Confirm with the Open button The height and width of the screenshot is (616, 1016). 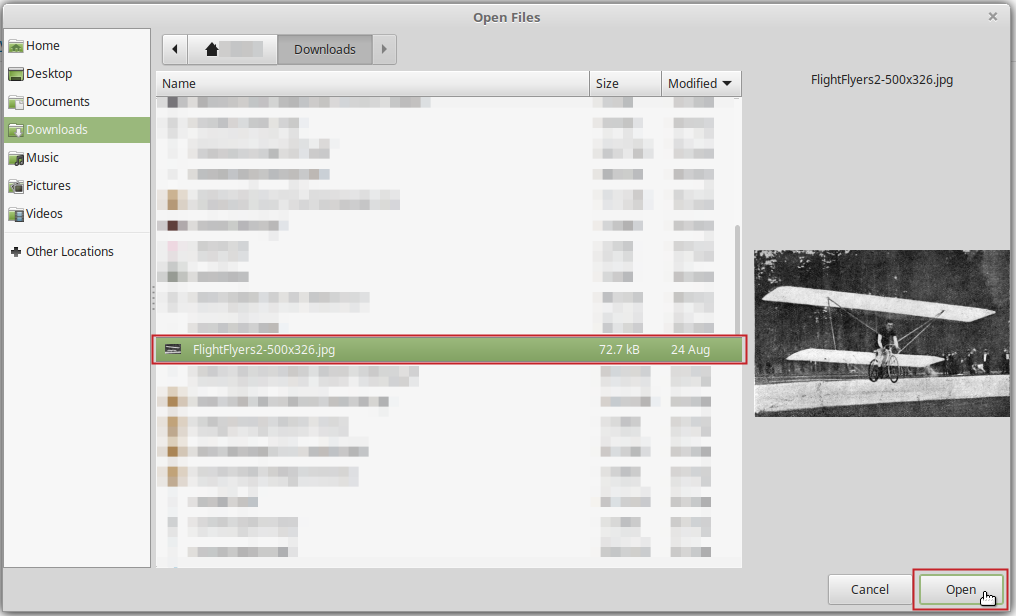coord(958,589)
